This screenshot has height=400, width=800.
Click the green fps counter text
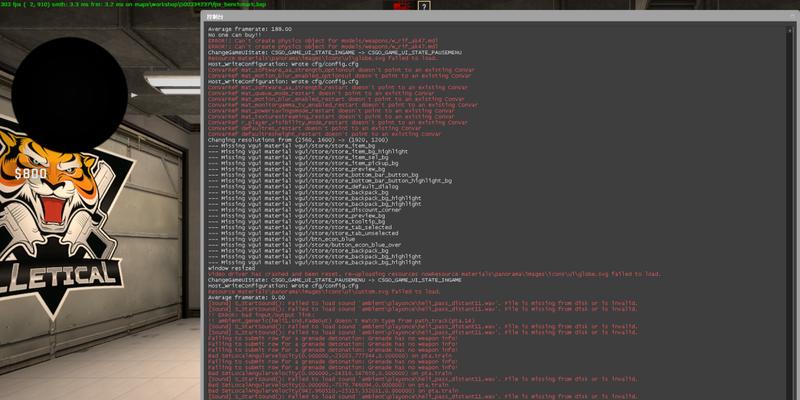pyautogui.click(x=133, y=4)
